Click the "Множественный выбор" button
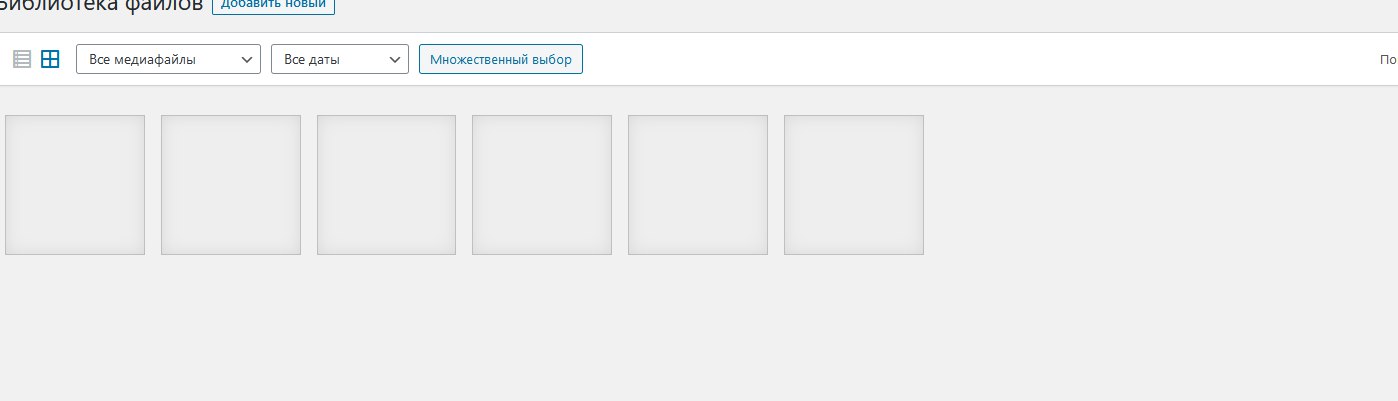 (501, 59)
